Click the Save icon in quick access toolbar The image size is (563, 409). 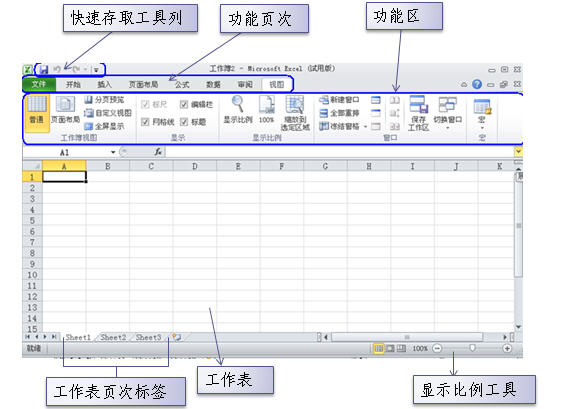(44, 69)
